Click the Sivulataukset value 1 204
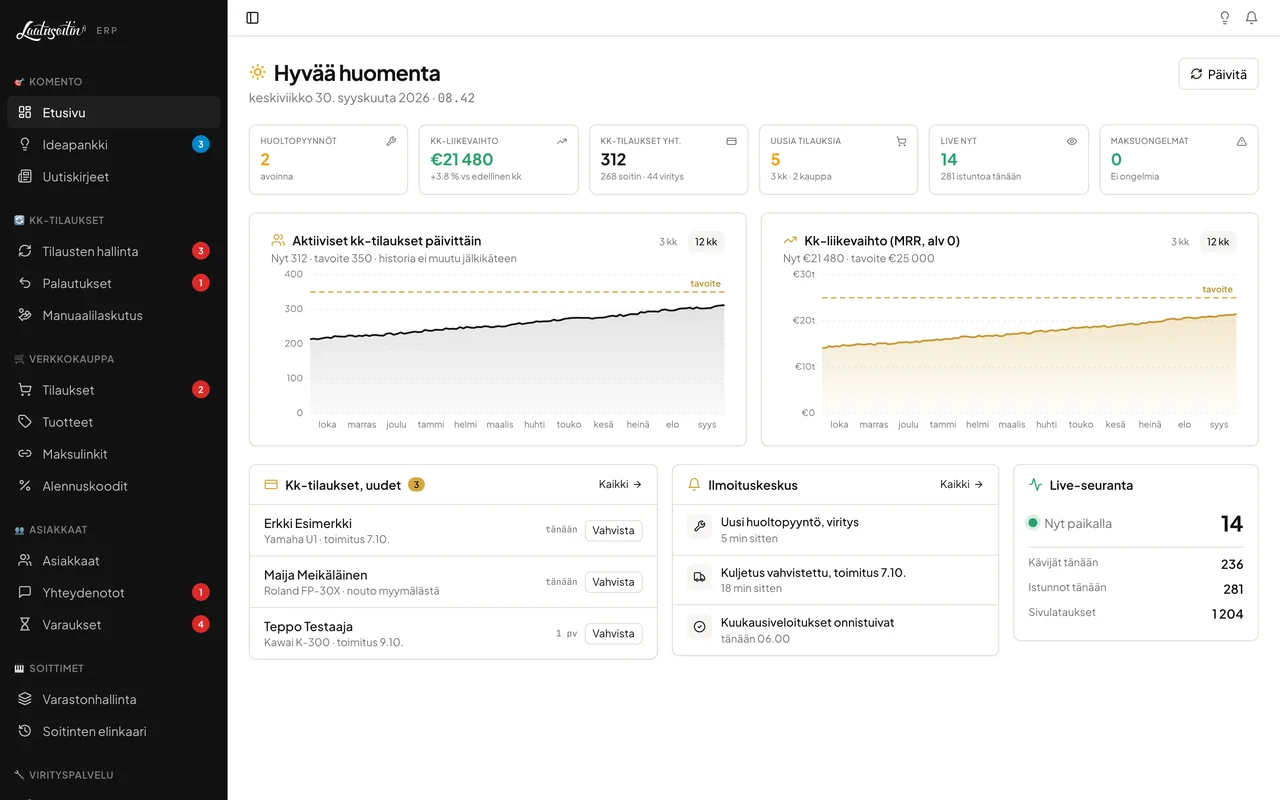The height and width of the screenshot is (800, 1280). pyautogui.click(x=1227, y=614)
